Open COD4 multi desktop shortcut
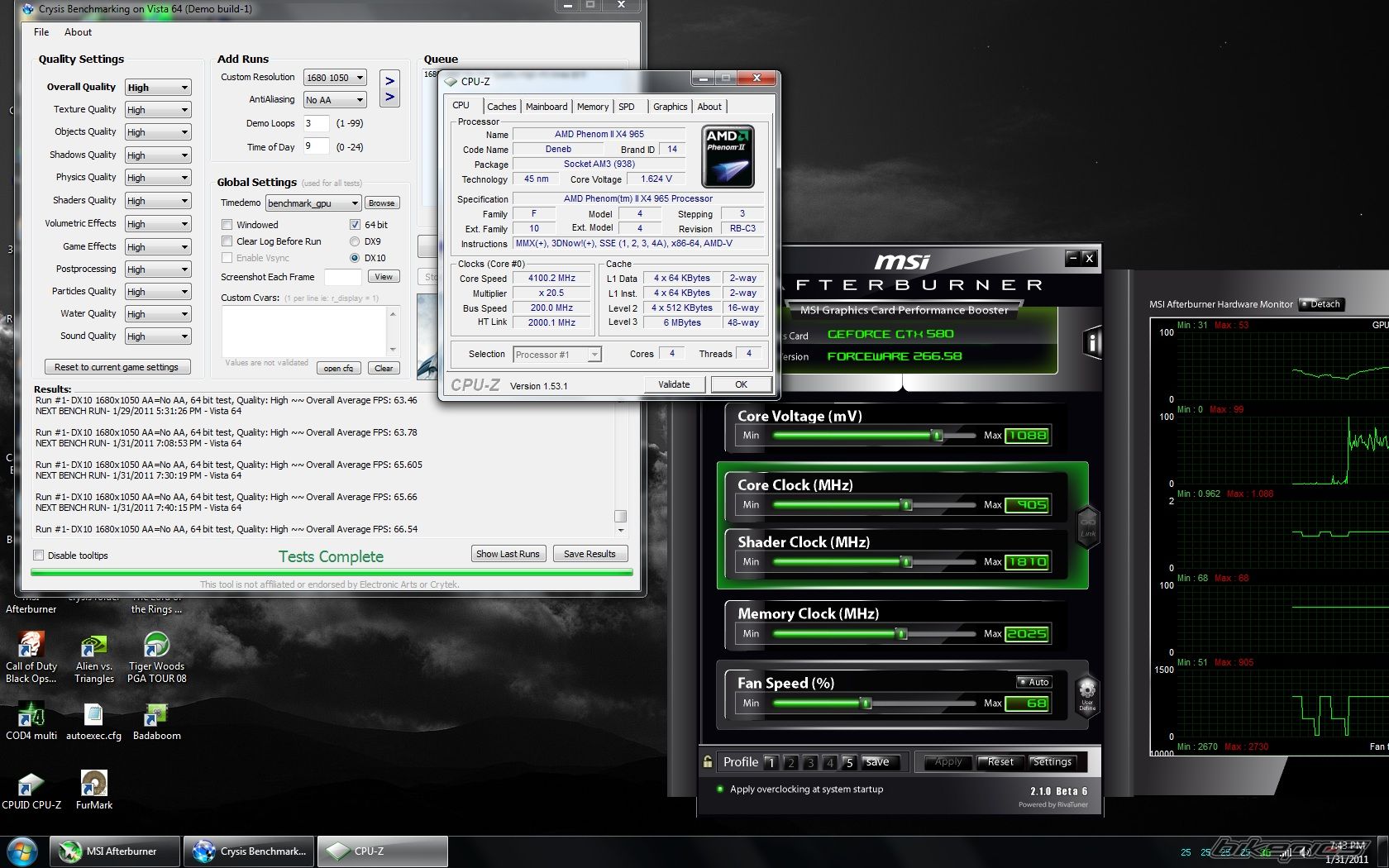This screenshot has height=868, width=1389. (31, 720)
